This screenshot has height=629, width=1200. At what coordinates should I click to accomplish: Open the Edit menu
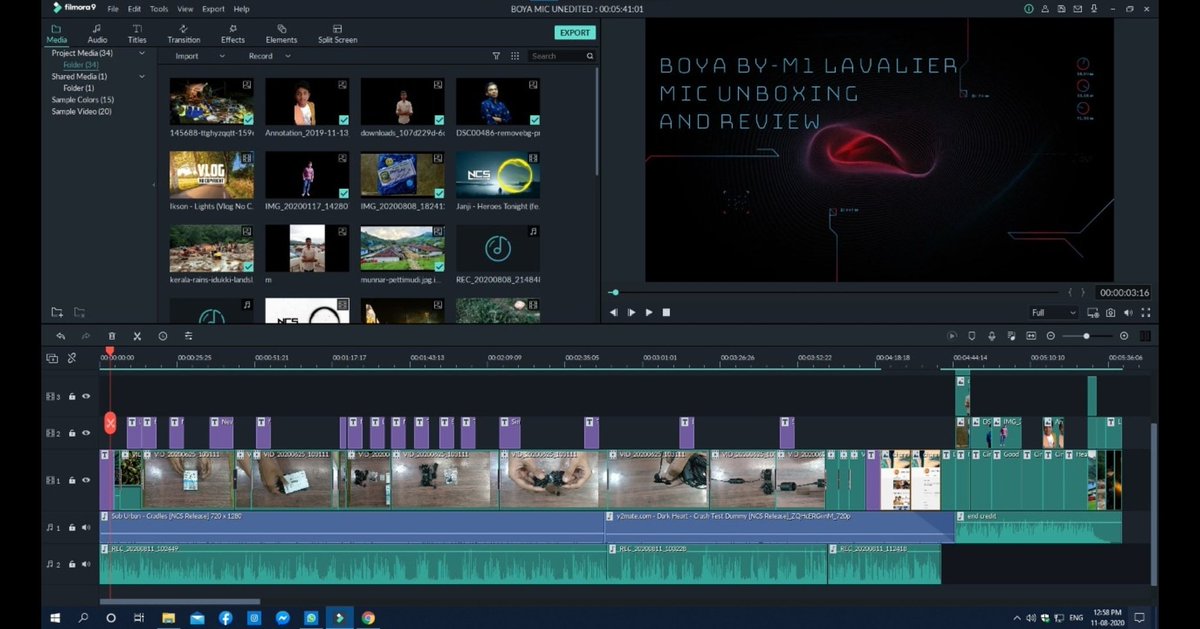(x=134, y=8)
